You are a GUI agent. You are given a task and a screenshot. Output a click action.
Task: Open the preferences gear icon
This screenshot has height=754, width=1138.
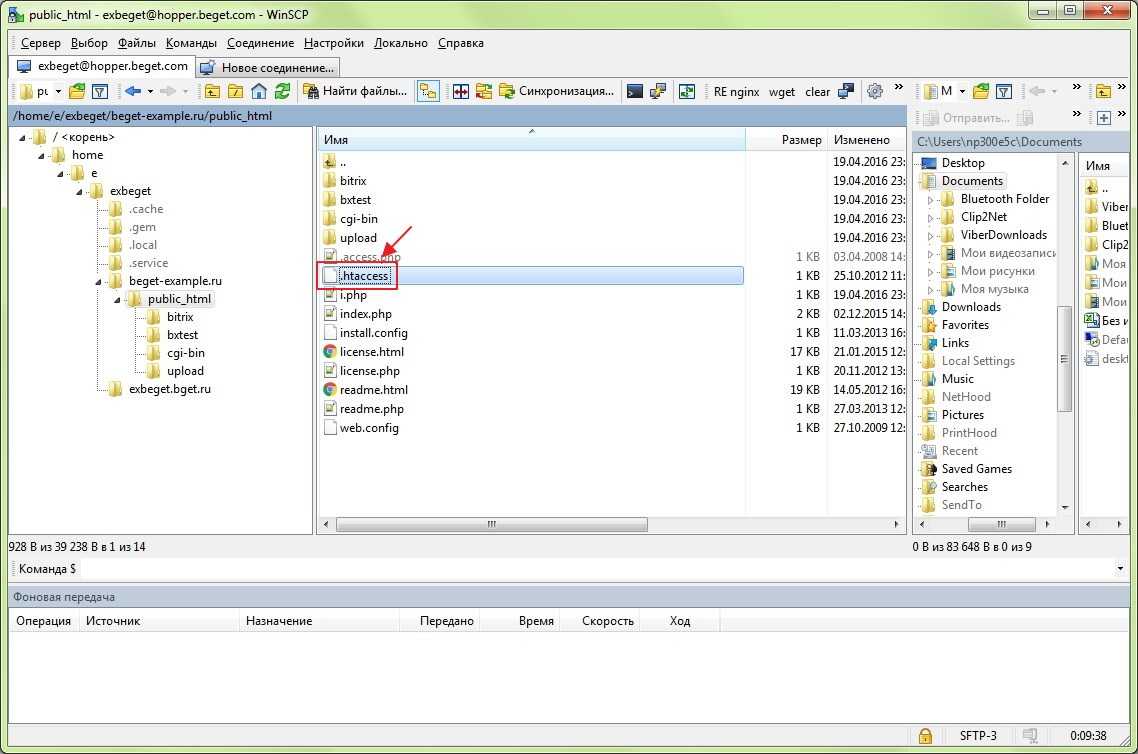pyautogui.click(x=875, y=92)
